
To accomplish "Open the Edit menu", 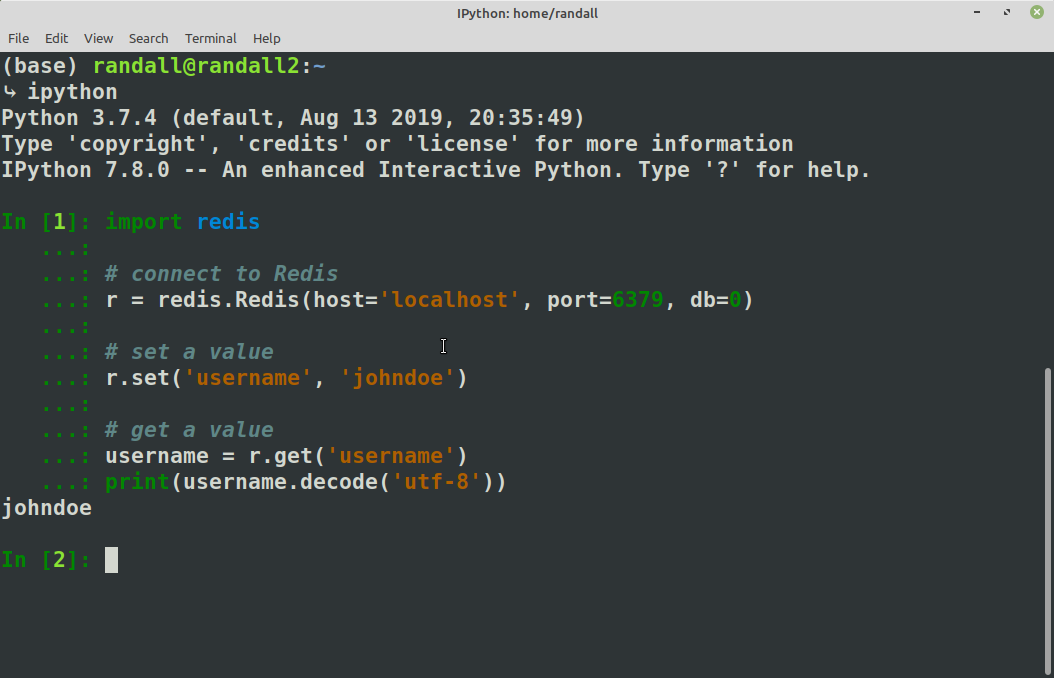I will [56, 38].
